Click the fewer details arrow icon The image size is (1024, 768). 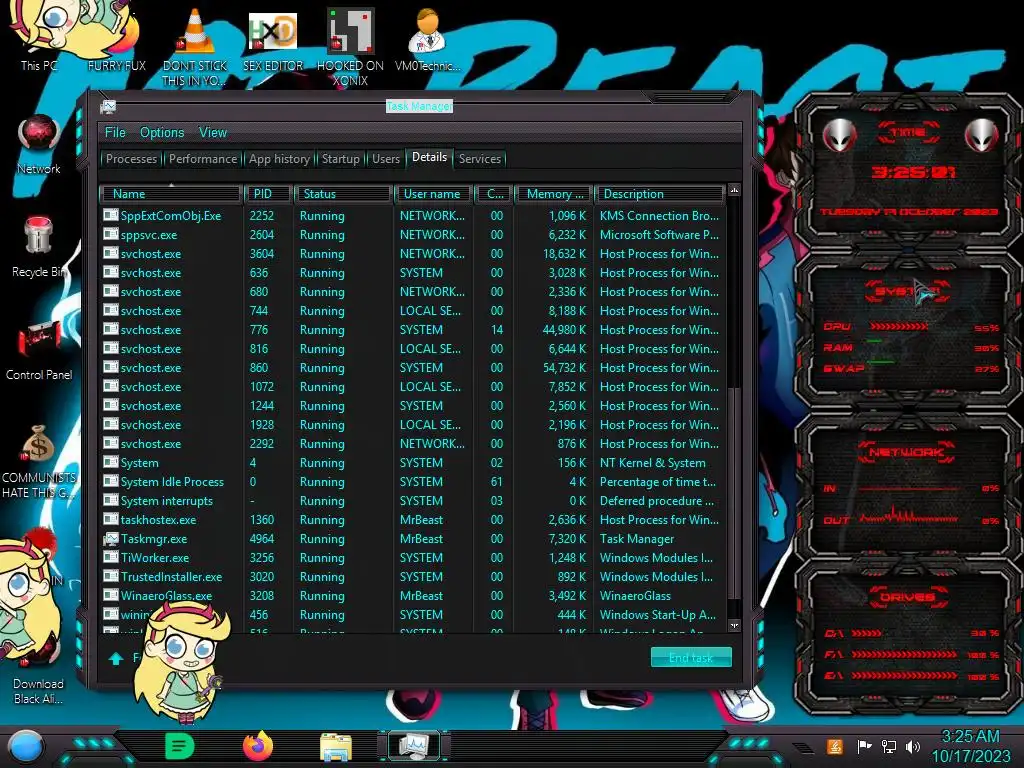[x=116, y=658]
